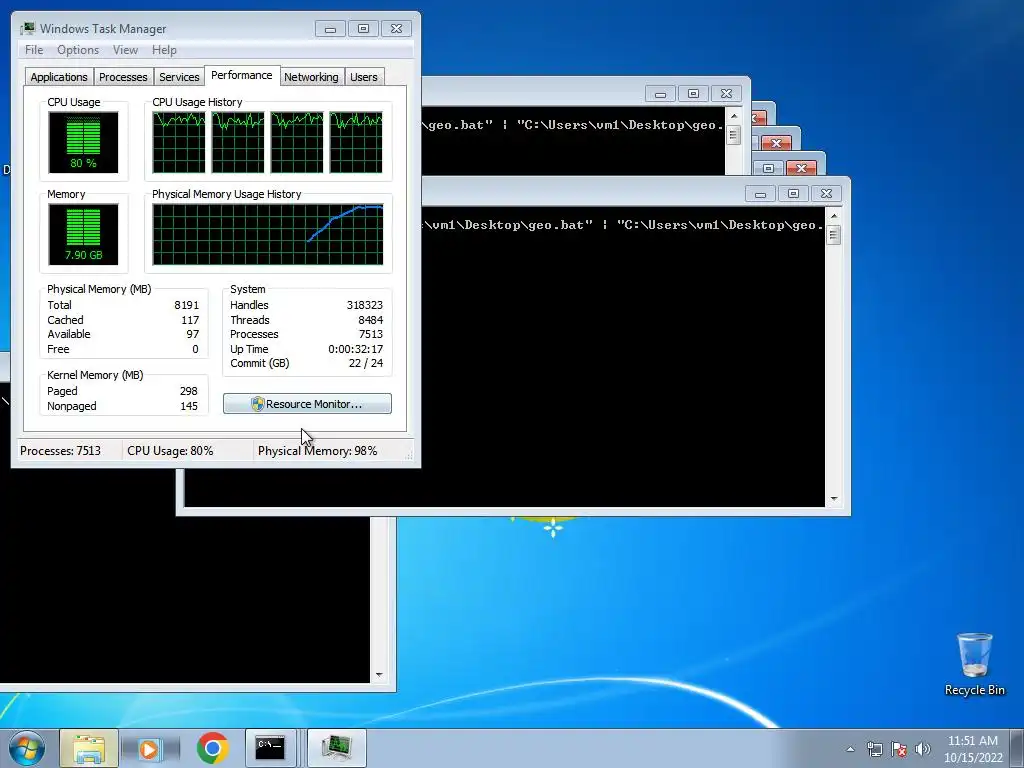The width and height of the screenshot is (1024, 768).
Task: Close the Windows Task Manager window
Action: click(396, 29)
